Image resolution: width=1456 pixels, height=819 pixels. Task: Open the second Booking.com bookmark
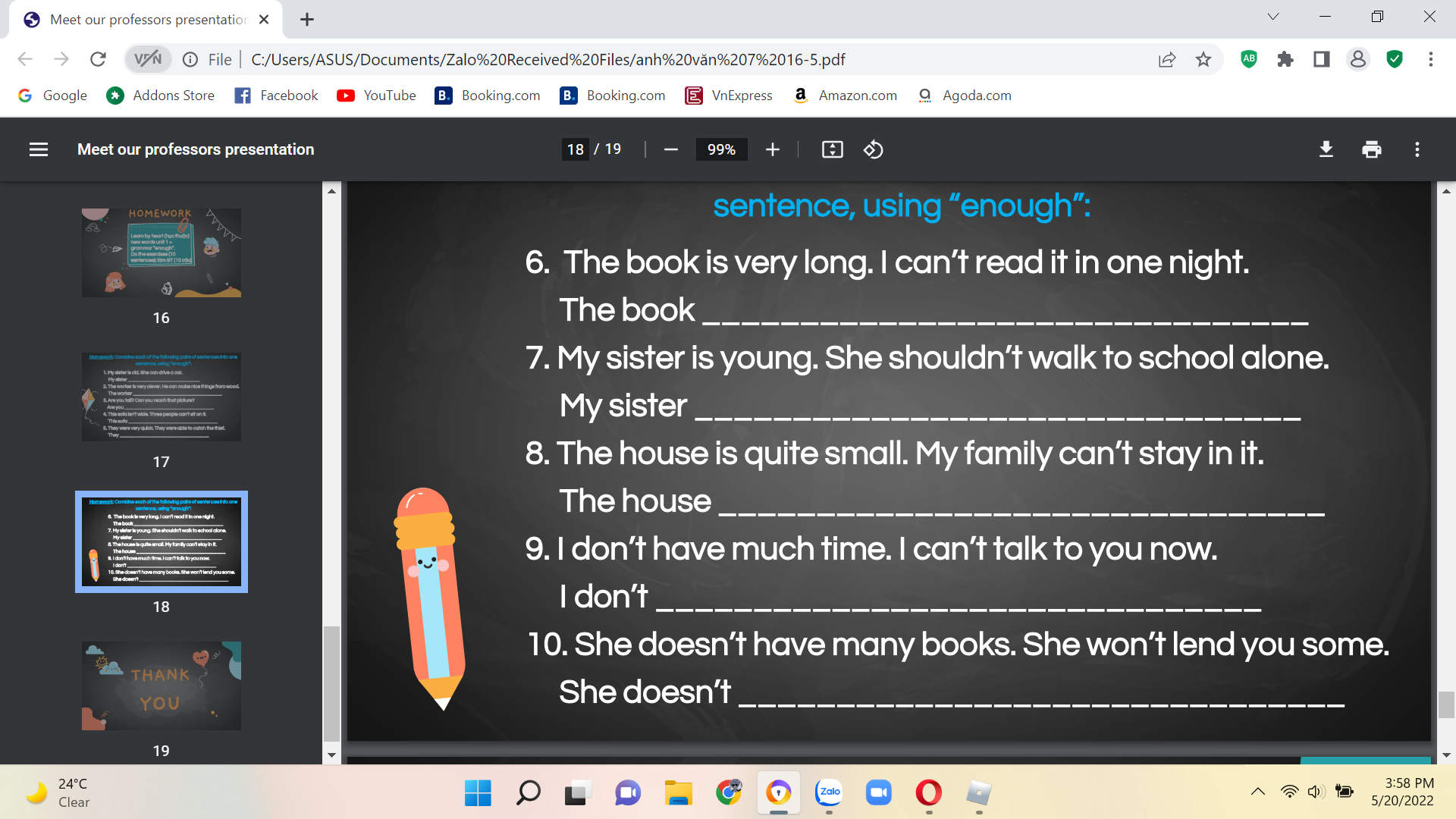click(613, 96)
